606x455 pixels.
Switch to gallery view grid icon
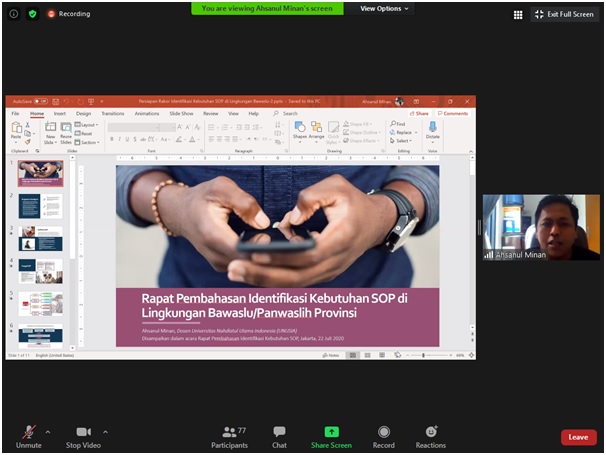point(518,15)
